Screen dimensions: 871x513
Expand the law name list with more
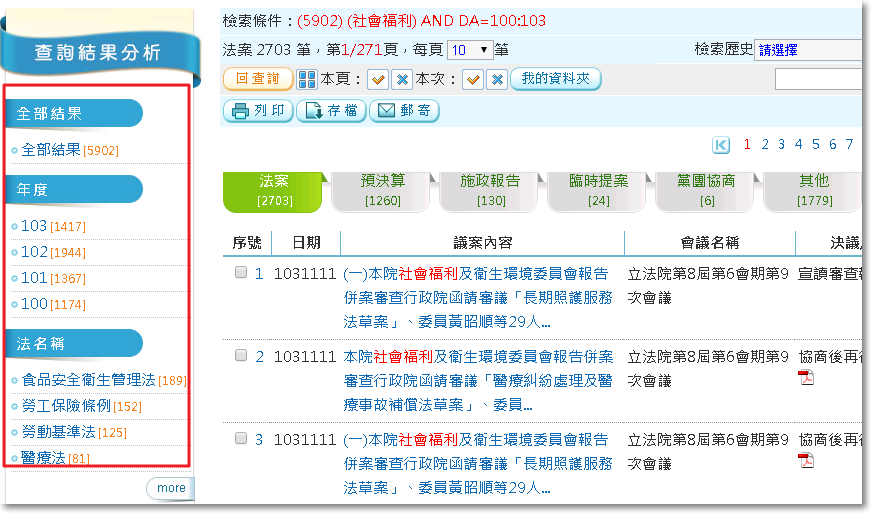click(x=171, y=488)
